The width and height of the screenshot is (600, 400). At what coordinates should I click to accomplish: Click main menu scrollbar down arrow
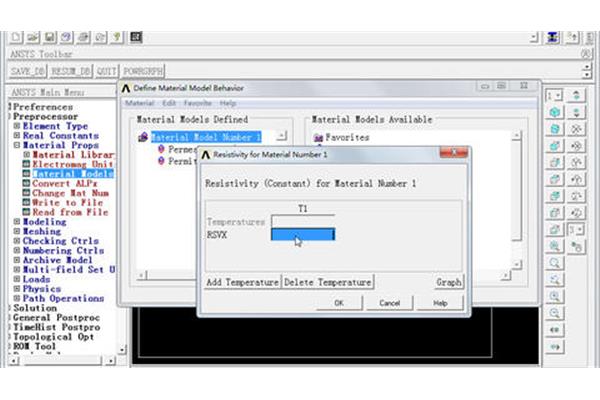pyautogui.click(x=122, y=349)
